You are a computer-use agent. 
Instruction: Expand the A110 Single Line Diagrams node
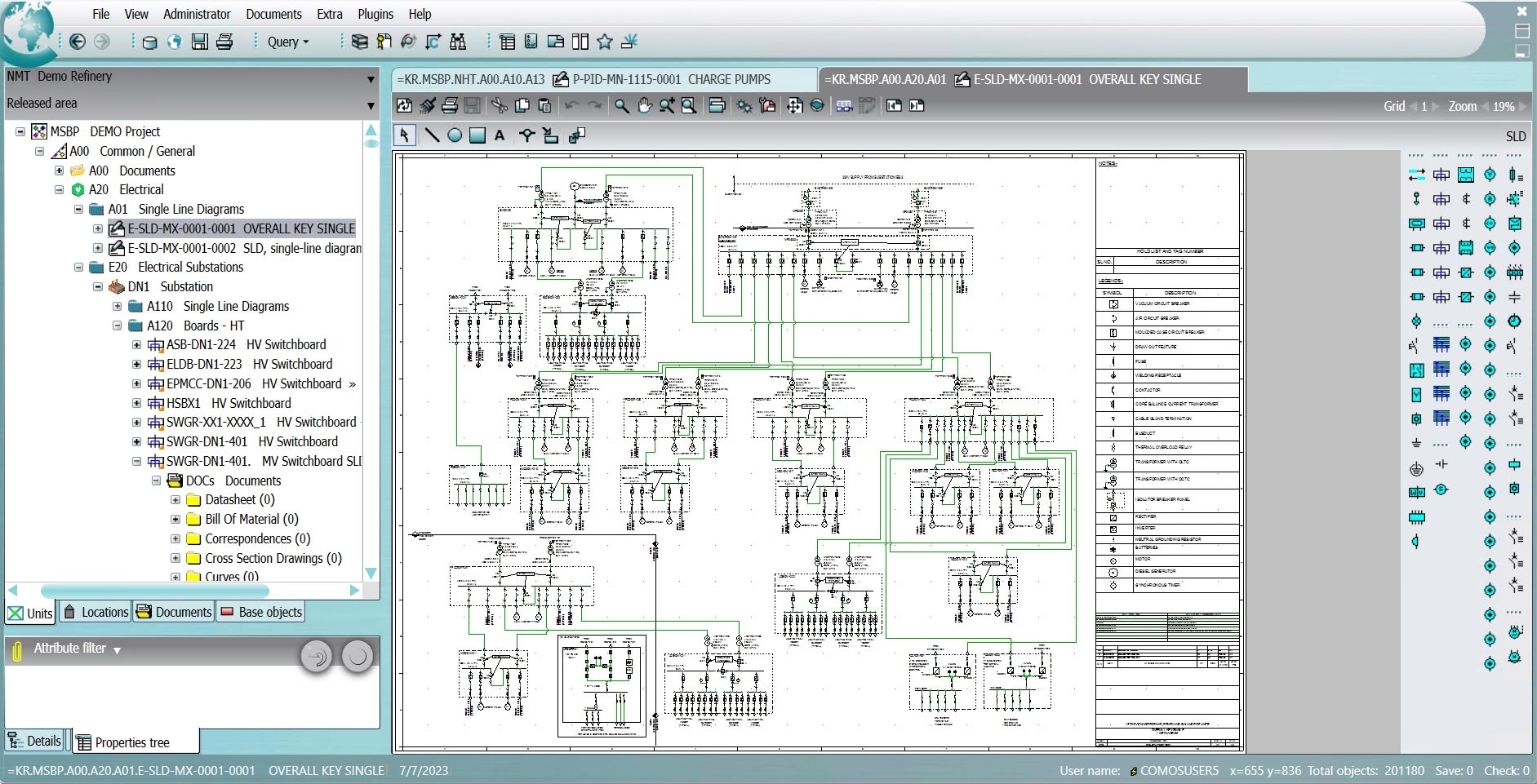tap(117, 307)
